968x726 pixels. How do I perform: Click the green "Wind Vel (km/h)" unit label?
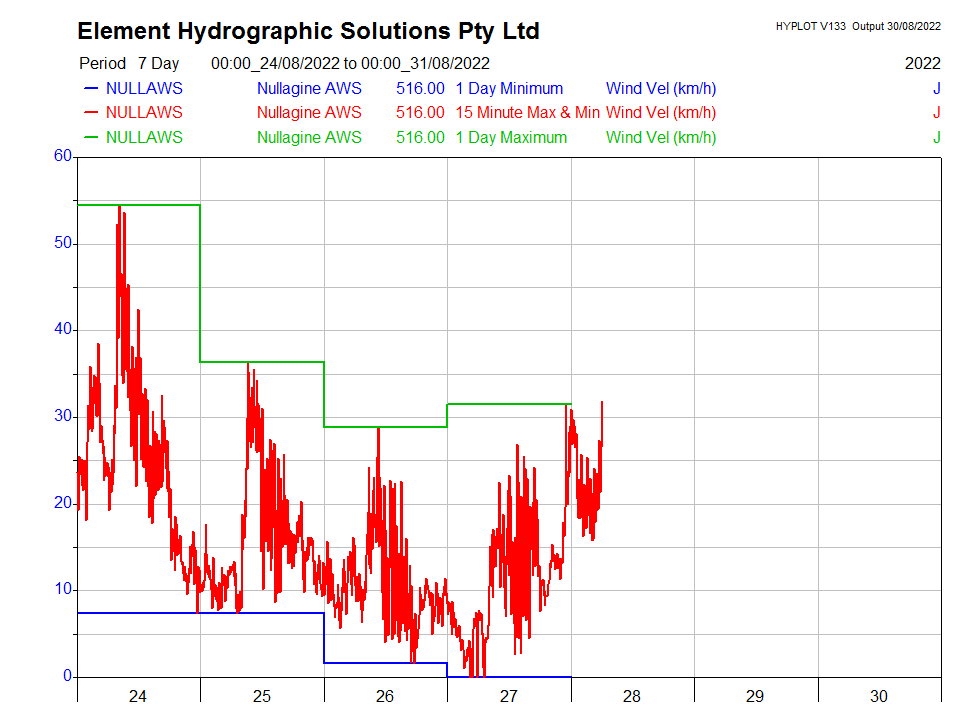(661, 138)
